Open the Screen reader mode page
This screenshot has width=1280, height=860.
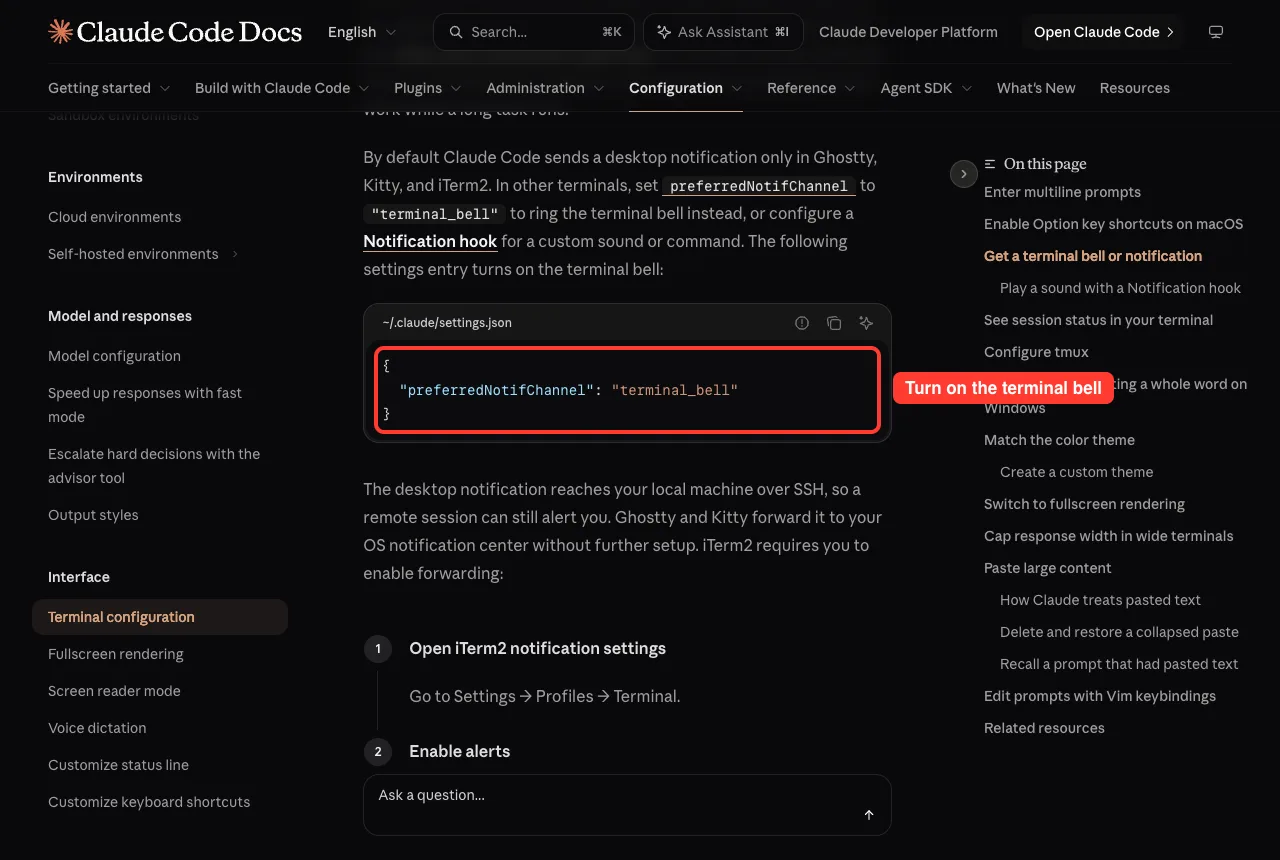coord(114,691)
